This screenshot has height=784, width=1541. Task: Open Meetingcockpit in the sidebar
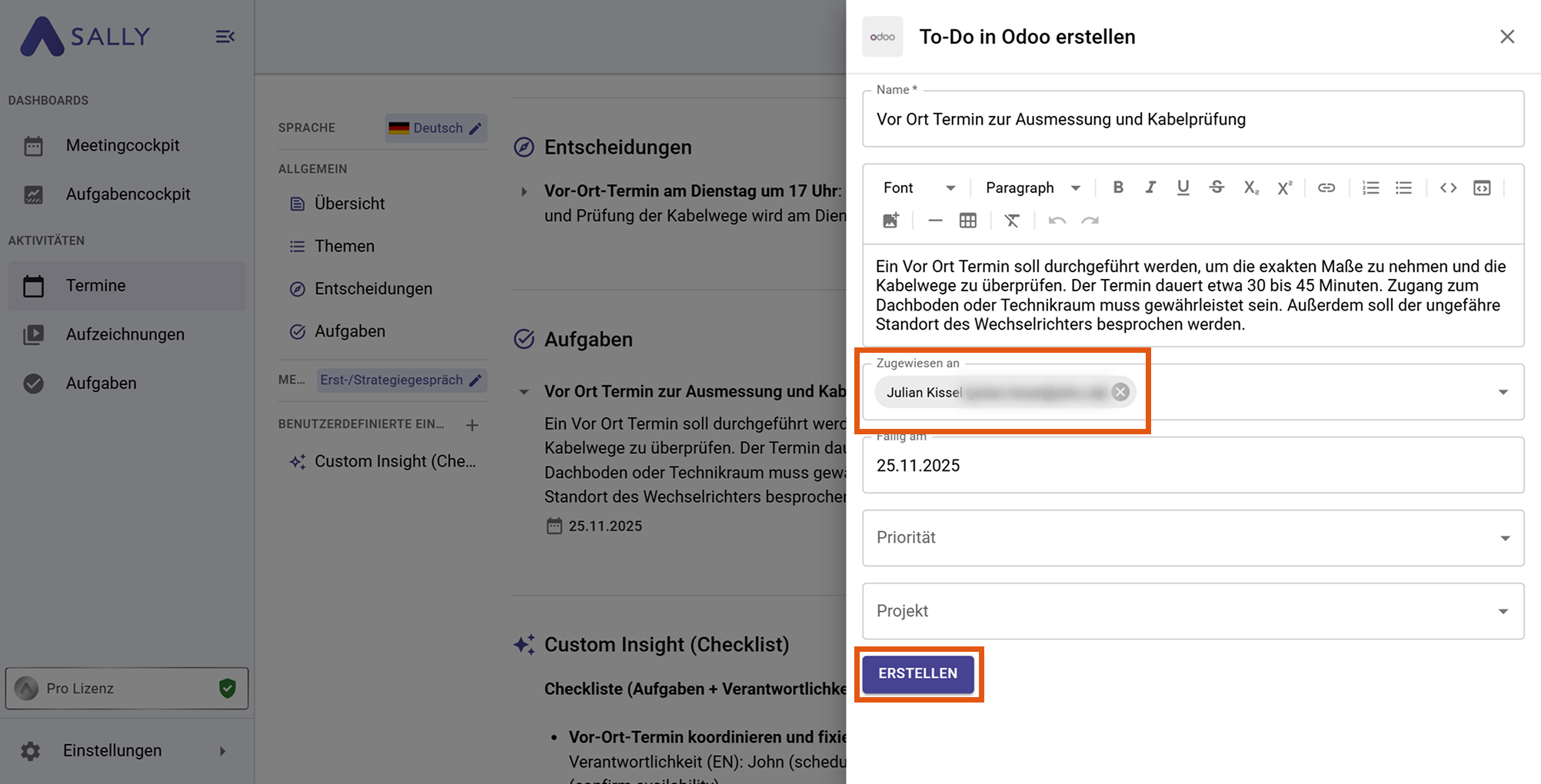coord(122,145)
